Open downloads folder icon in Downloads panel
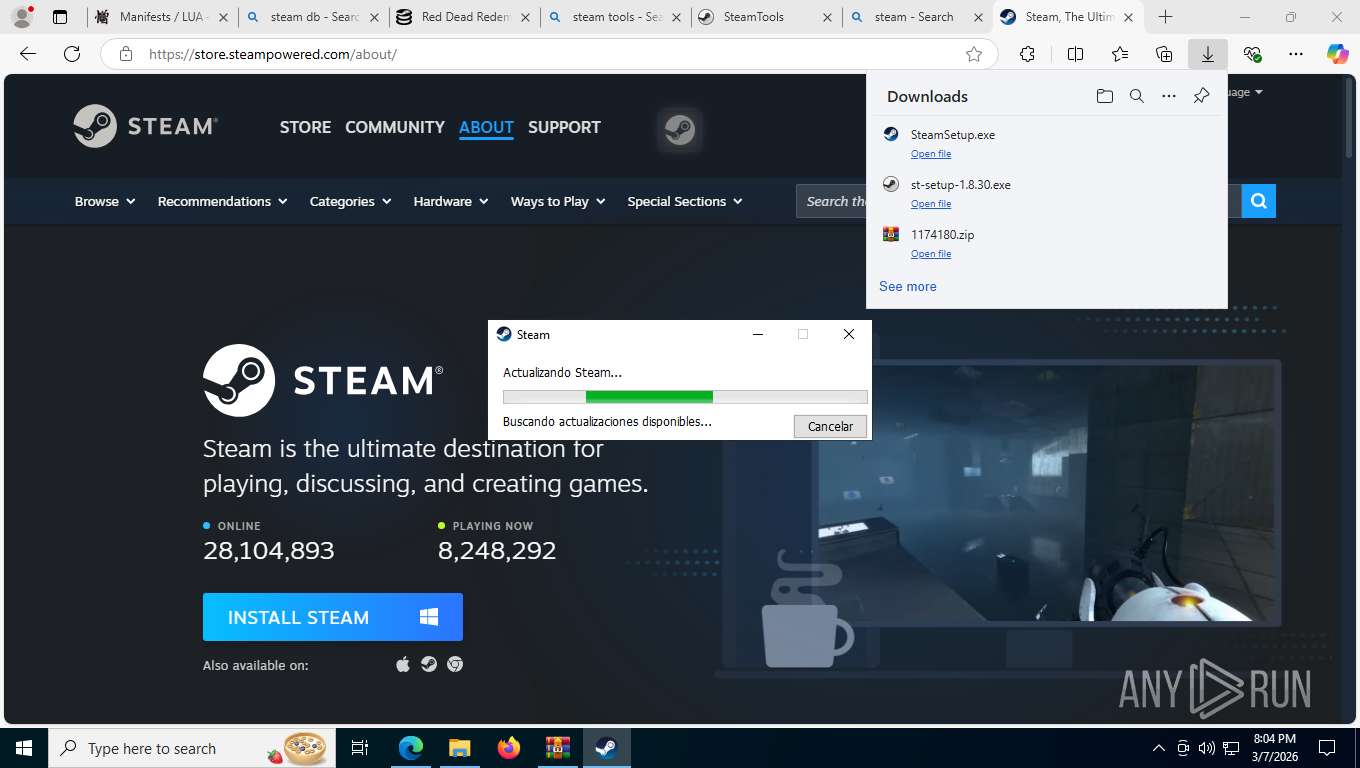1360x768 pixels. (1104, 96)
